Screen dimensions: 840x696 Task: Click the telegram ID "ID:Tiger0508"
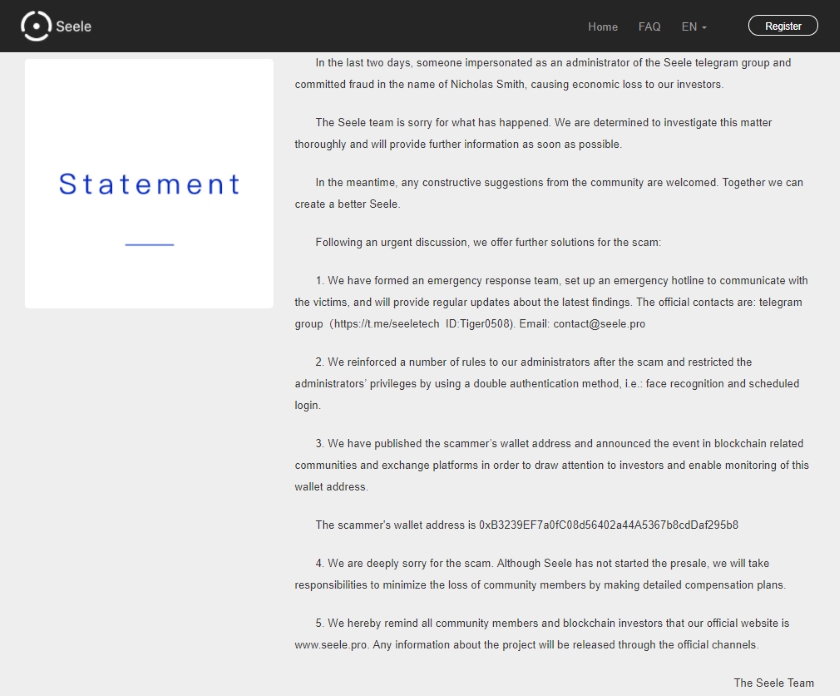pyautogui.click(x=479, y=324)
